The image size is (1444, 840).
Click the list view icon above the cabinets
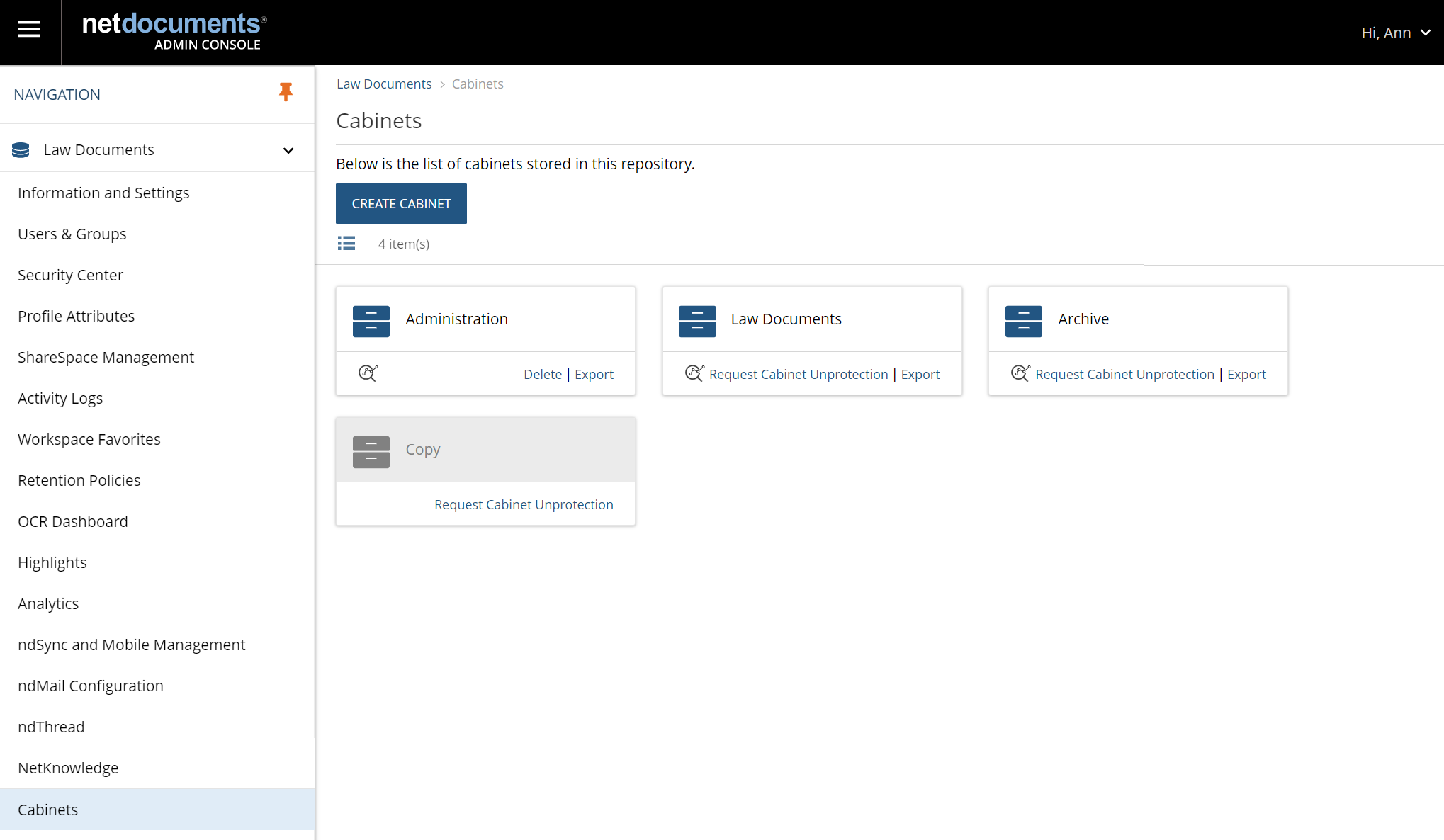(346, 243)
